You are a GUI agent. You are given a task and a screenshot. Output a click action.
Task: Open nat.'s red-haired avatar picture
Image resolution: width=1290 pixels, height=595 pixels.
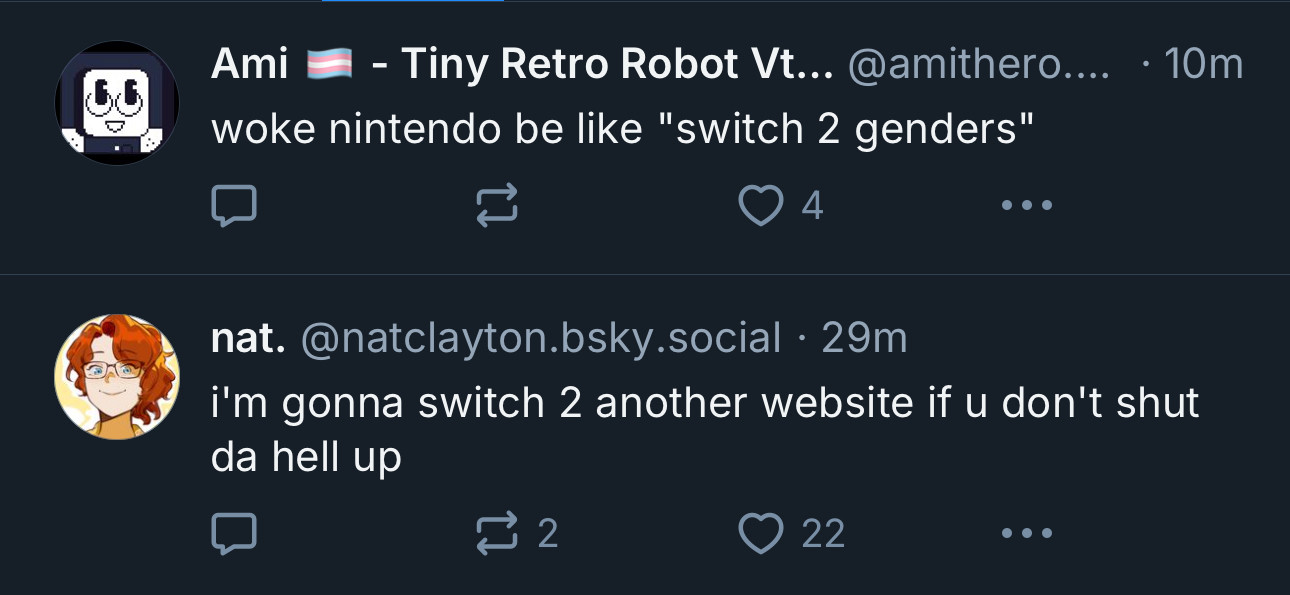pos(117,377)
